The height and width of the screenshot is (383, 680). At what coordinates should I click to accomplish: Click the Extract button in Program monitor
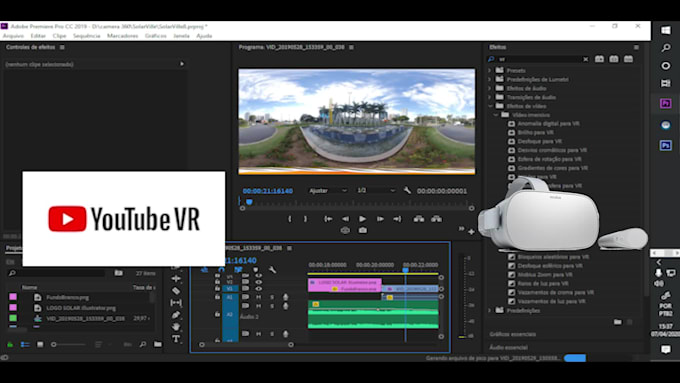point(436,219)
